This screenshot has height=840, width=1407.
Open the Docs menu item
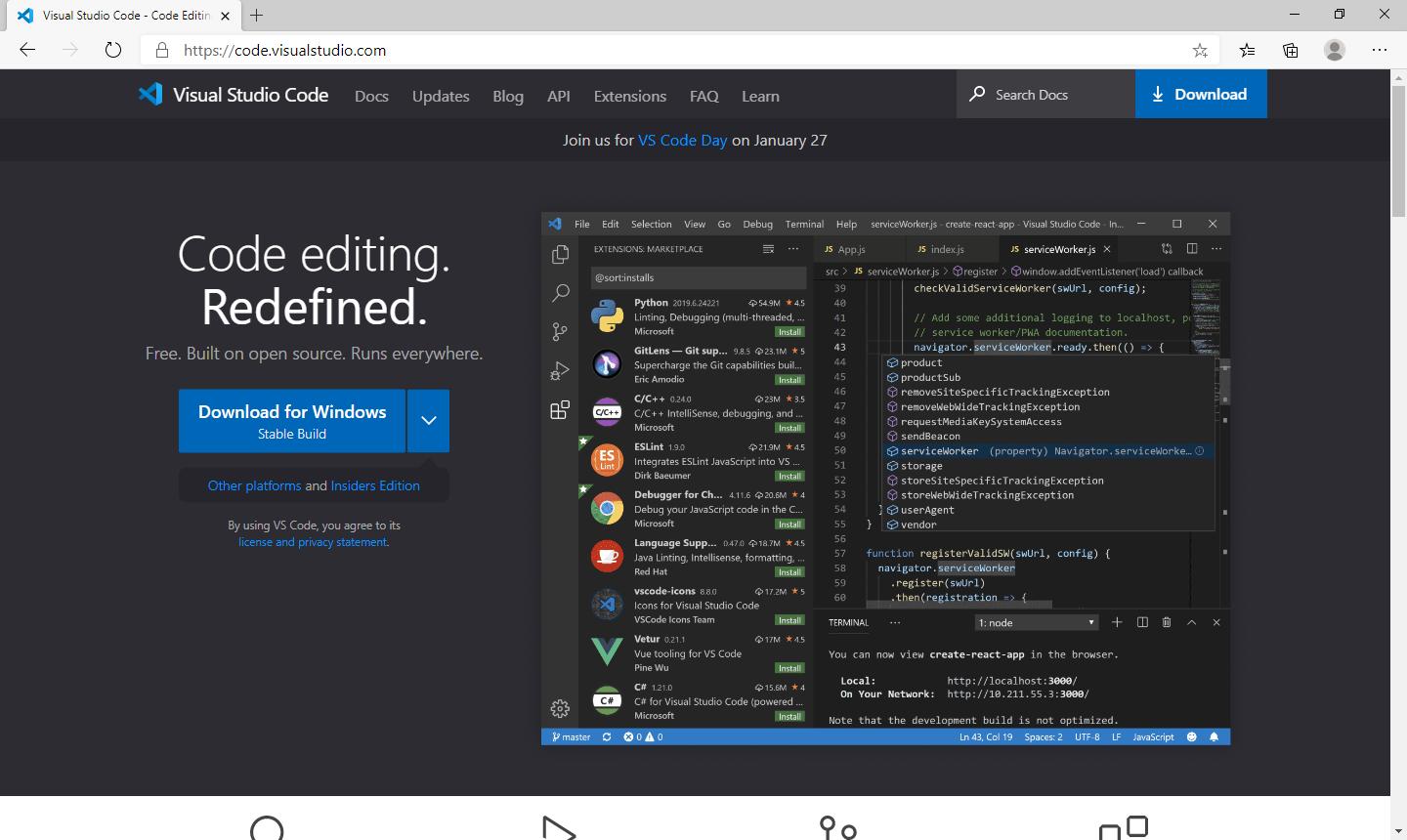coord(371,96)
